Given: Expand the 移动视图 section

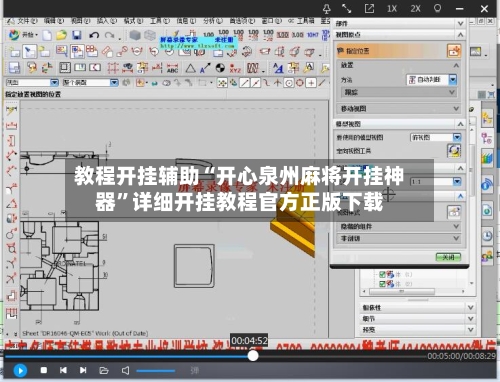Looking at the screenshot, I should pos(399,109).
